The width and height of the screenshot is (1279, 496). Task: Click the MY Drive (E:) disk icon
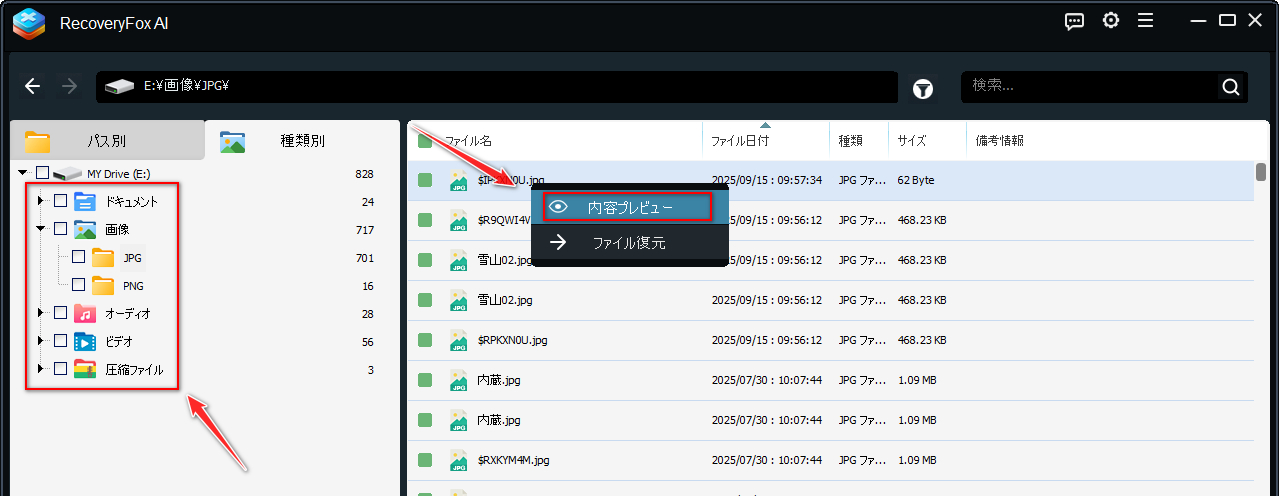pyautogui.click(x=67, y=173)
